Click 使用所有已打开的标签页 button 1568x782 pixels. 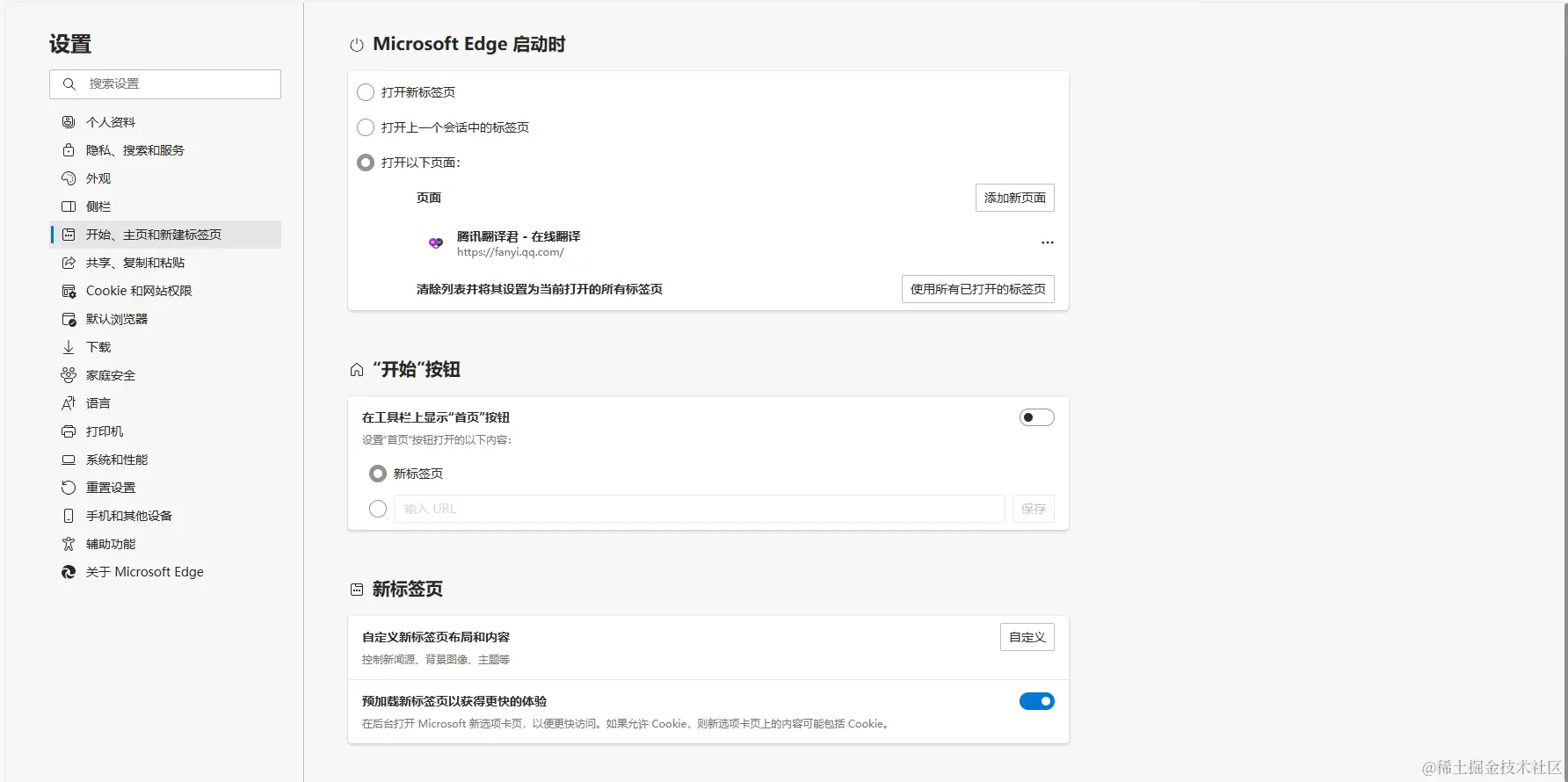pos(978,289)
